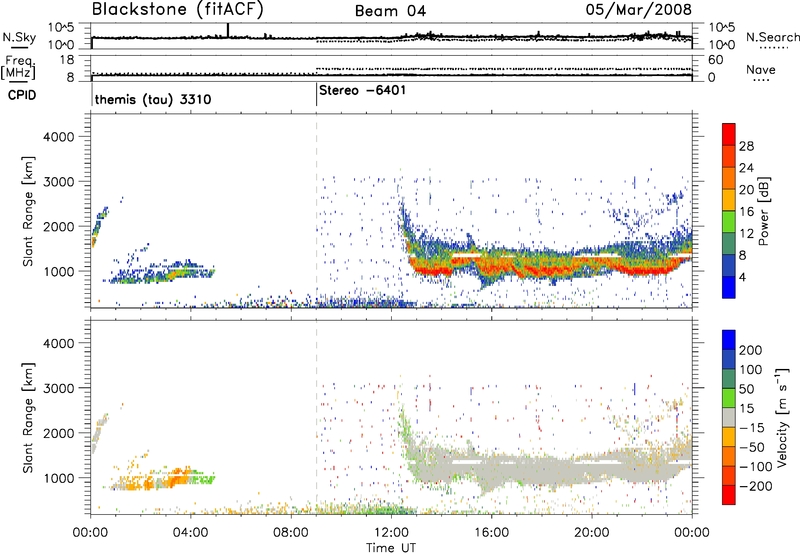This screenshot has width=800, height=554.
Task: Click the noise spike in the N.Sky panel
Action: tap(228, 30)
